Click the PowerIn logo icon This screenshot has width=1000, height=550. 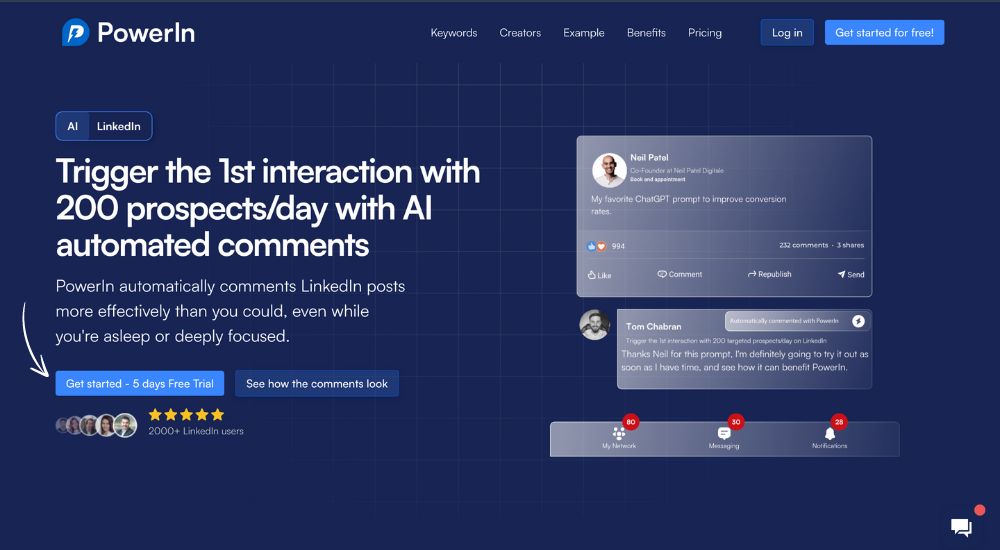coord(76,33)
